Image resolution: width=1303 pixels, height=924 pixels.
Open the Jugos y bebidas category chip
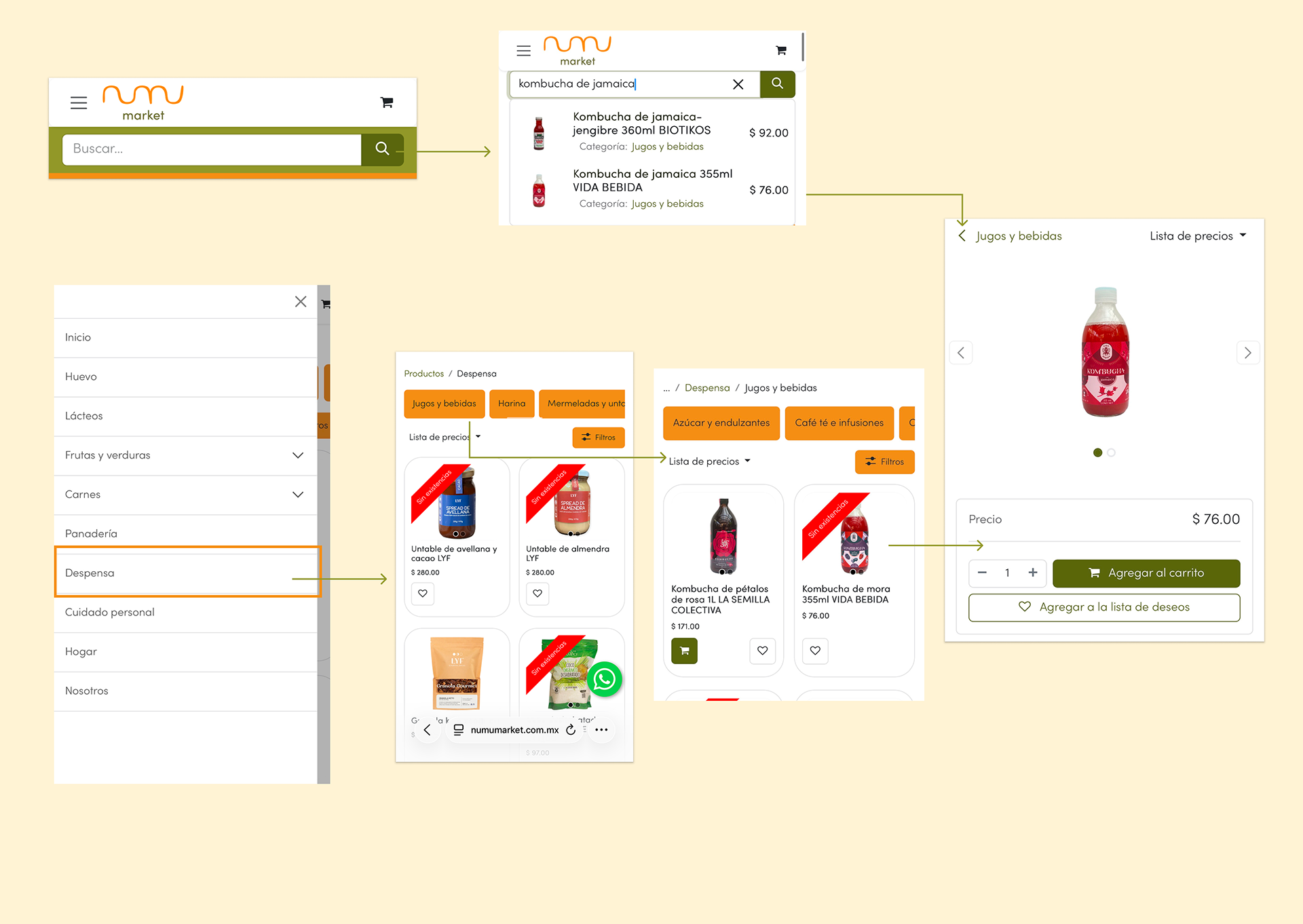444,404
